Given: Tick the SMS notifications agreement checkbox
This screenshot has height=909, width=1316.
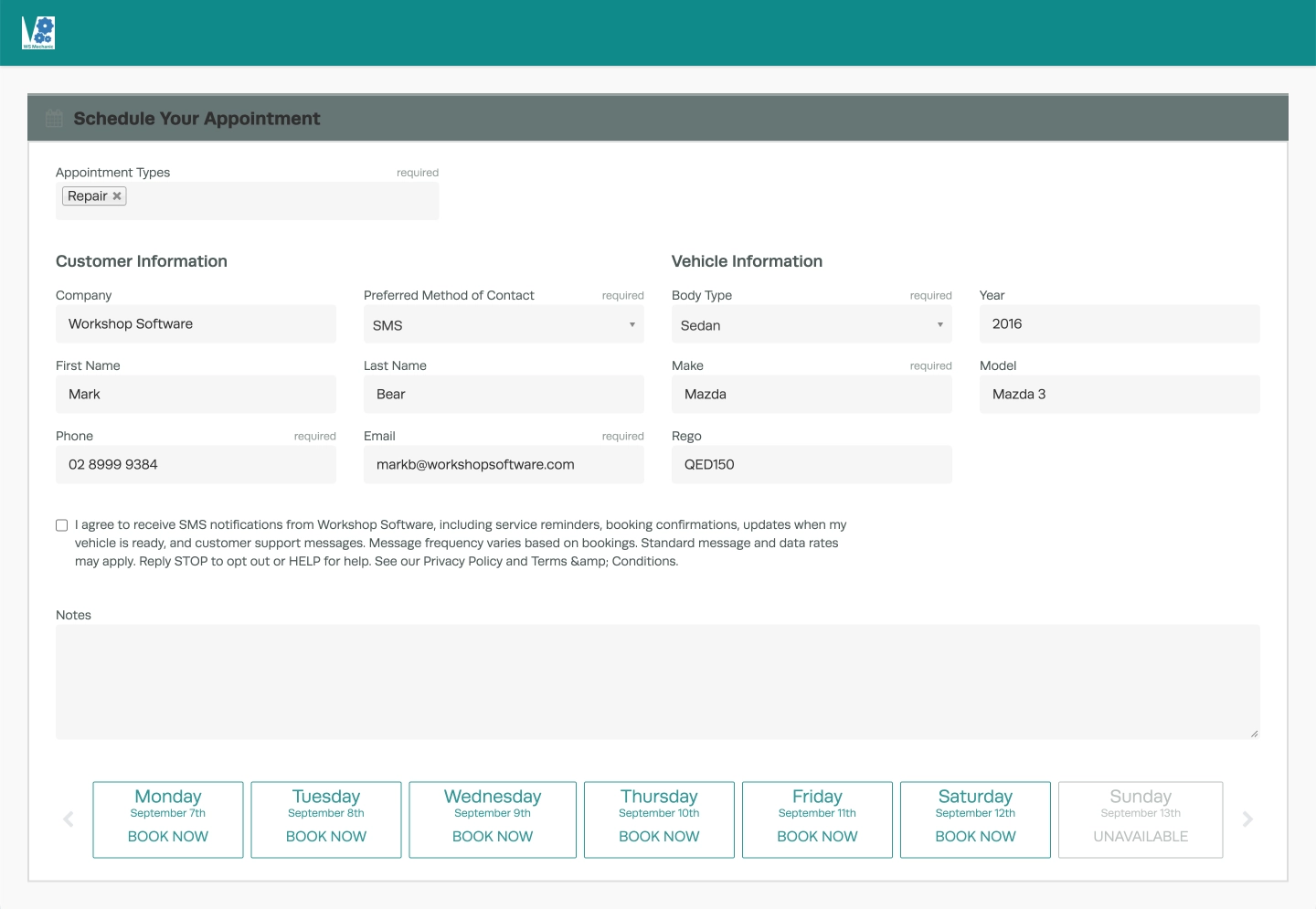Looking at the screenshot, I should pos(62,525).
